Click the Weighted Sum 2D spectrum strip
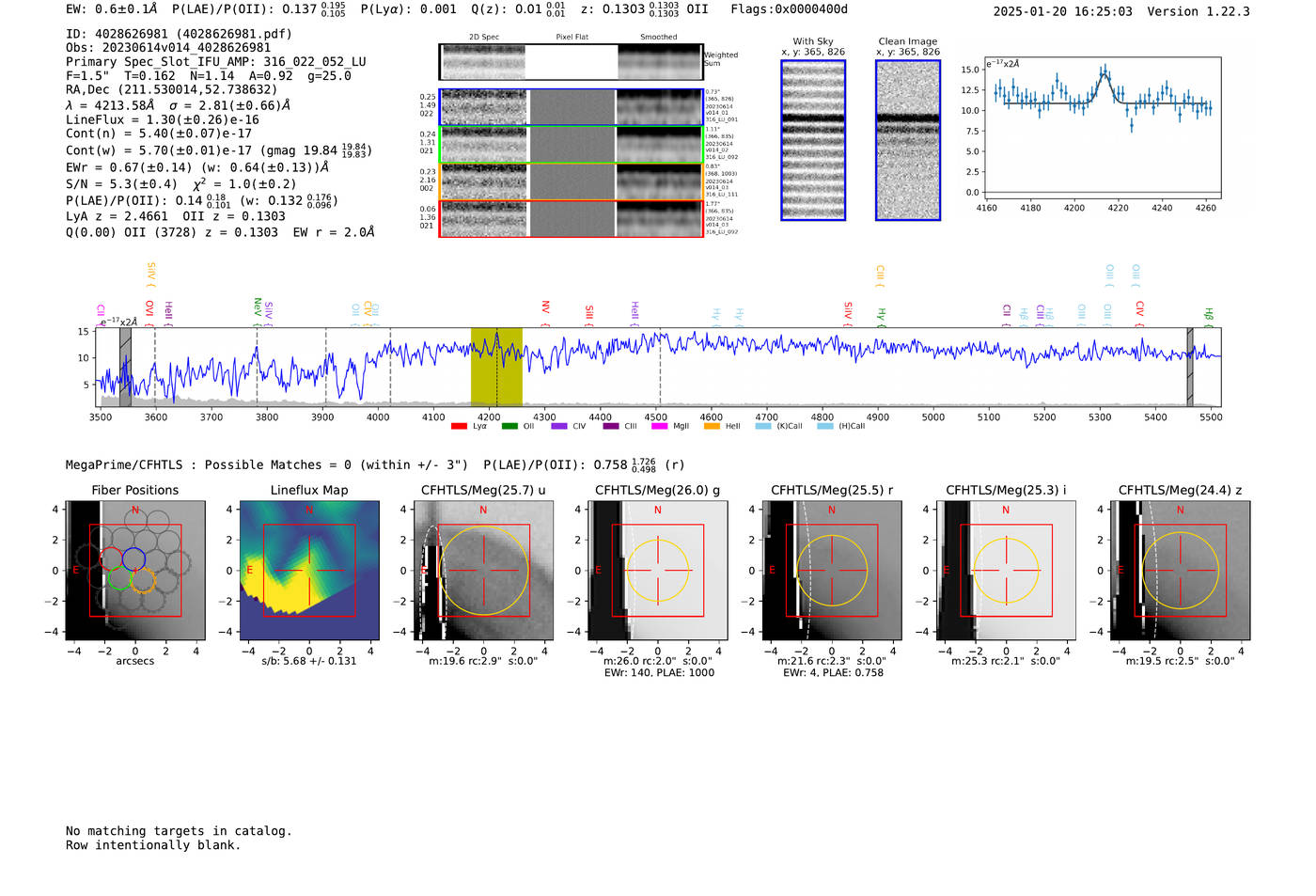This screenshot has width=1316, height=896. [571, 62]
